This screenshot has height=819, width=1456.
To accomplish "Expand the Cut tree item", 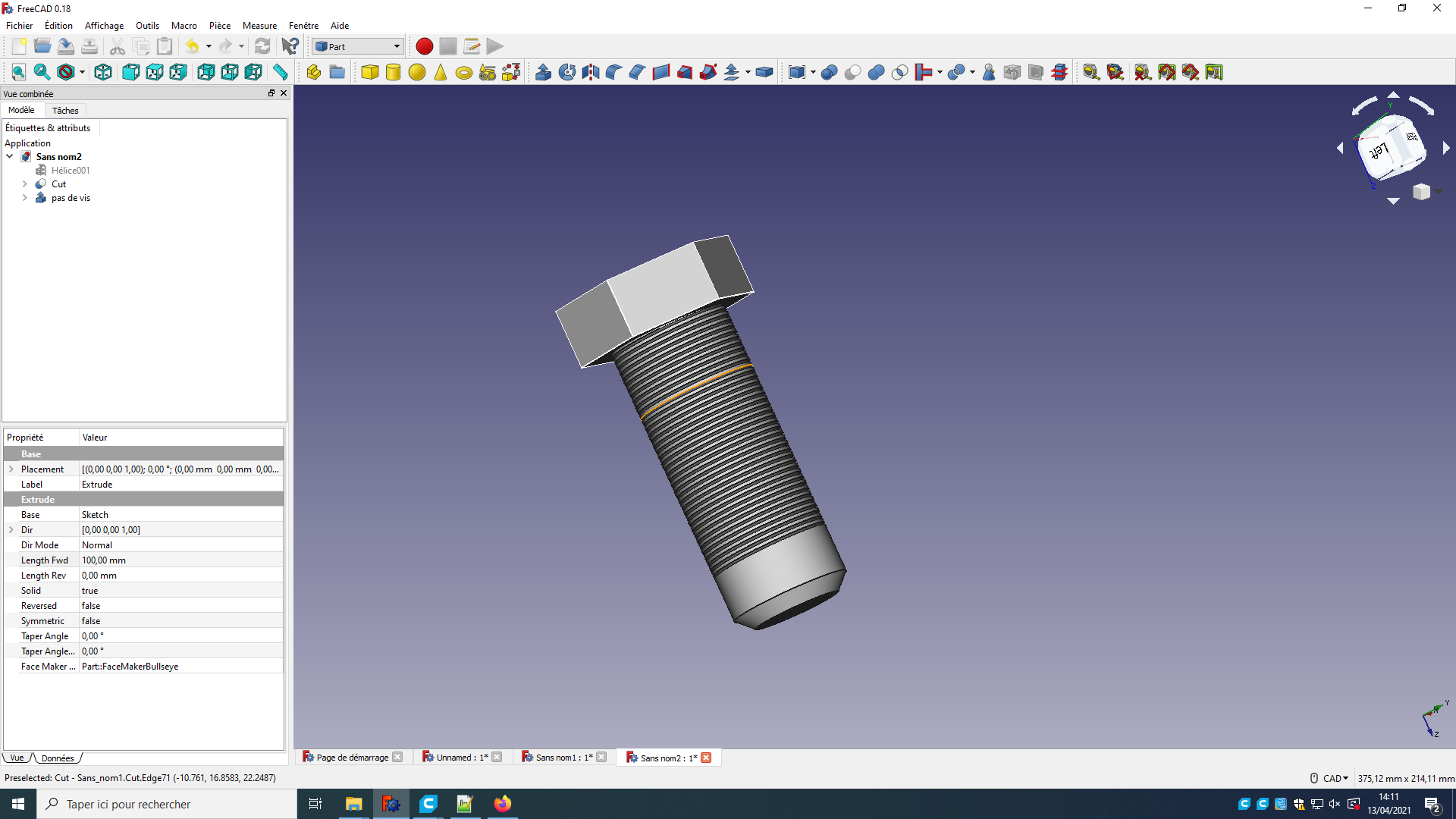I will [24, 184].
